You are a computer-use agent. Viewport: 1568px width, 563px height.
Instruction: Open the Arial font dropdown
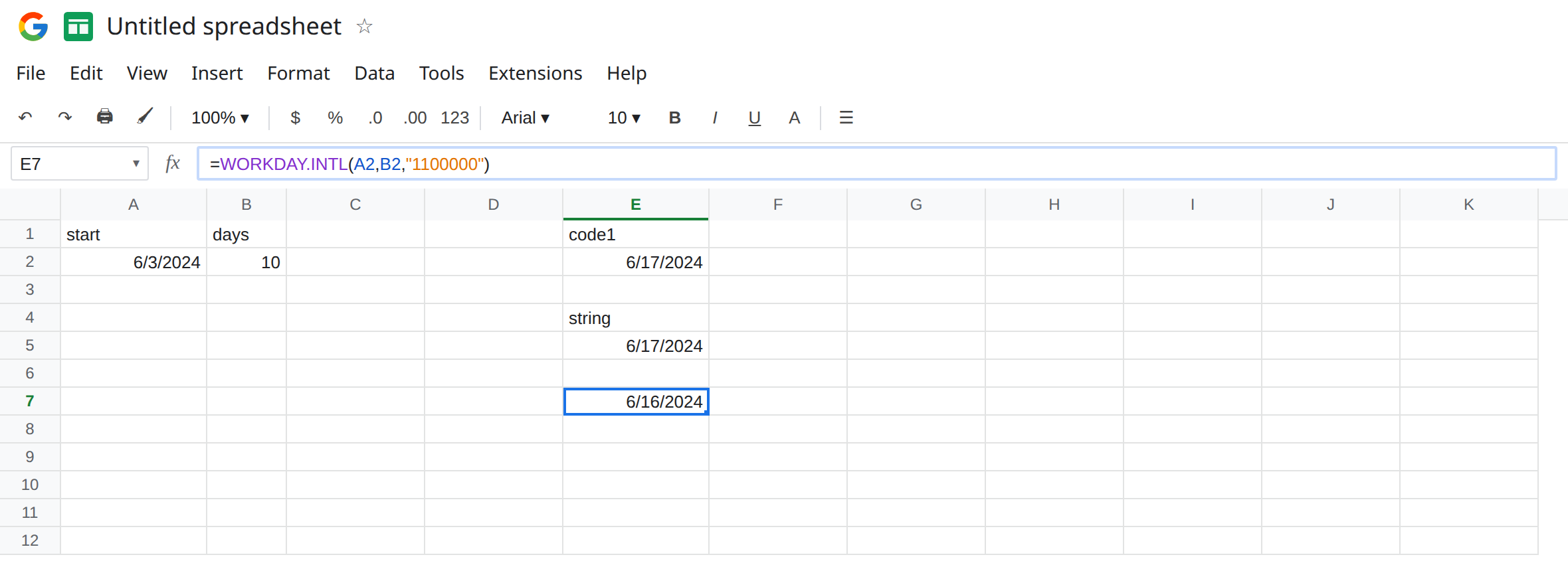point(525,118)
